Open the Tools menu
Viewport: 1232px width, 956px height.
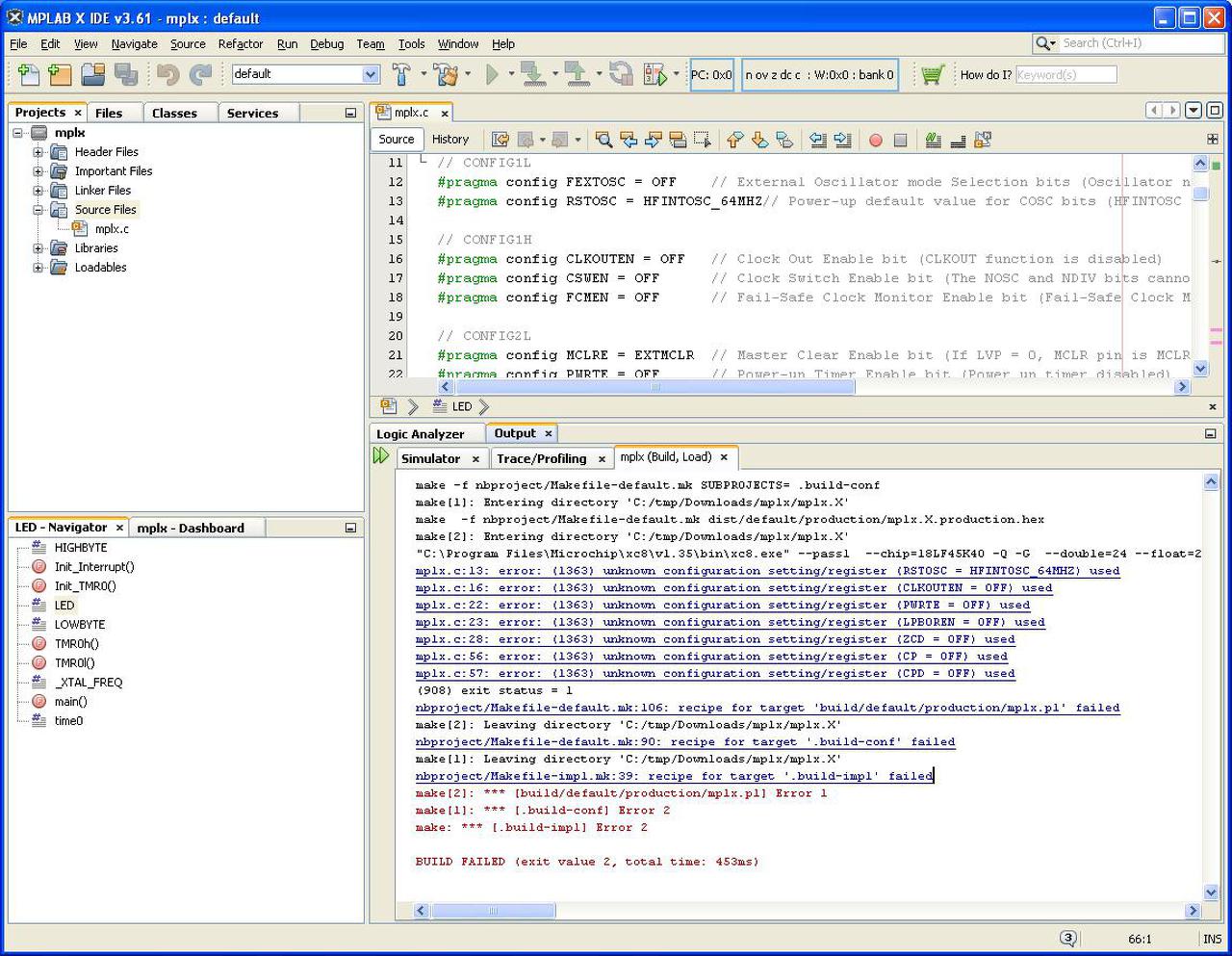(x=411, y=43)
